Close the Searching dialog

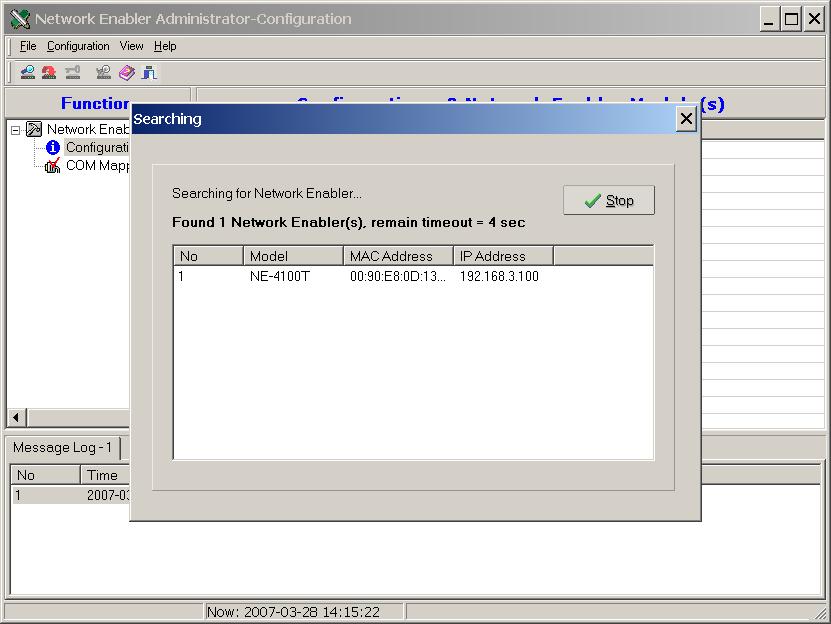click(x=686, y=119)
